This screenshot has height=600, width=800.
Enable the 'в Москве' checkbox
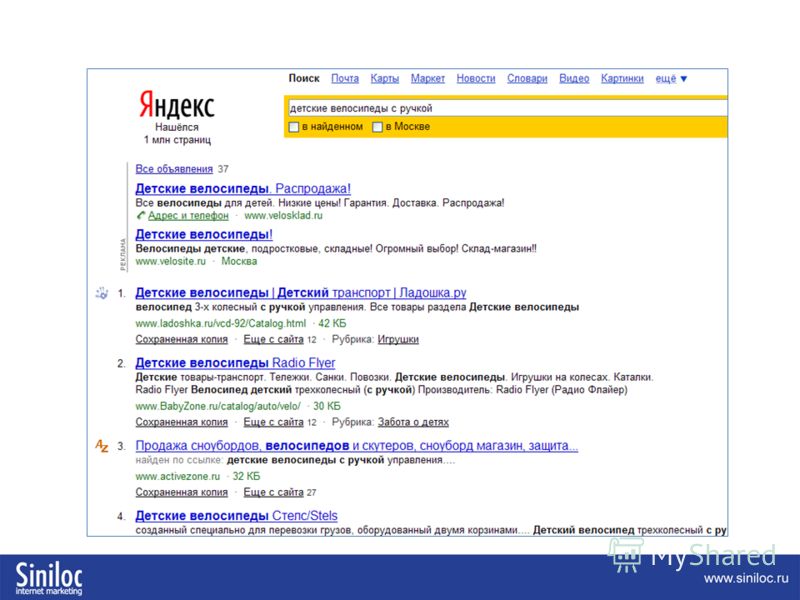(x=377, y=127)
